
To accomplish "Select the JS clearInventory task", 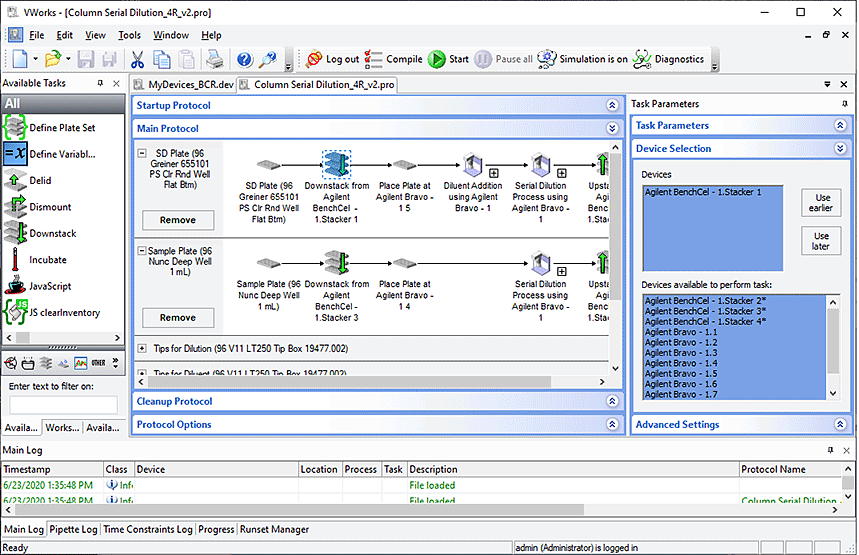I will [x=53, y=312].
